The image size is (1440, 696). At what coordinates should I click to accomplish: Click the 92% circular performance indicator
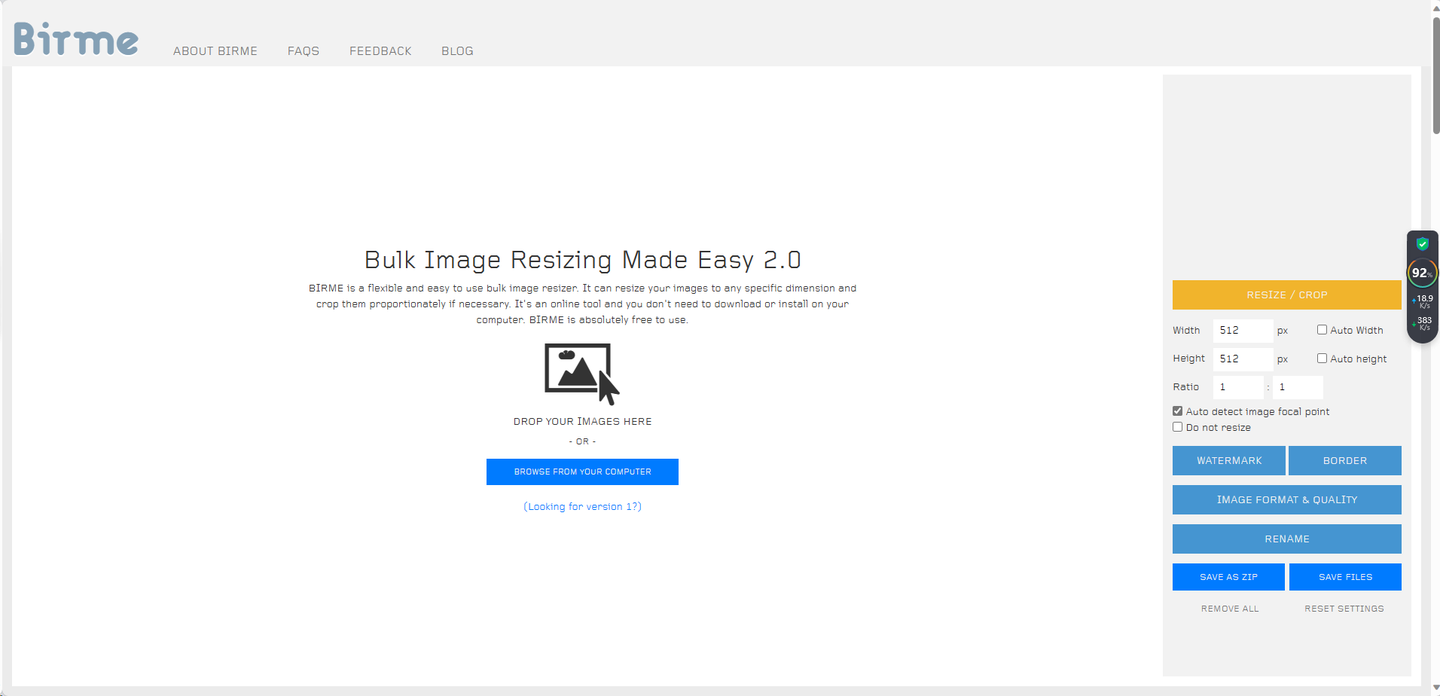pyautogui.click(x=1422, y=272)
